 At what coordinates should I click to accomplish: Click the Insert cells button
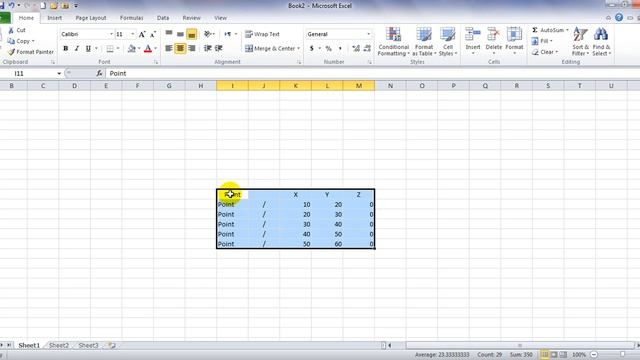coord(473,42)
